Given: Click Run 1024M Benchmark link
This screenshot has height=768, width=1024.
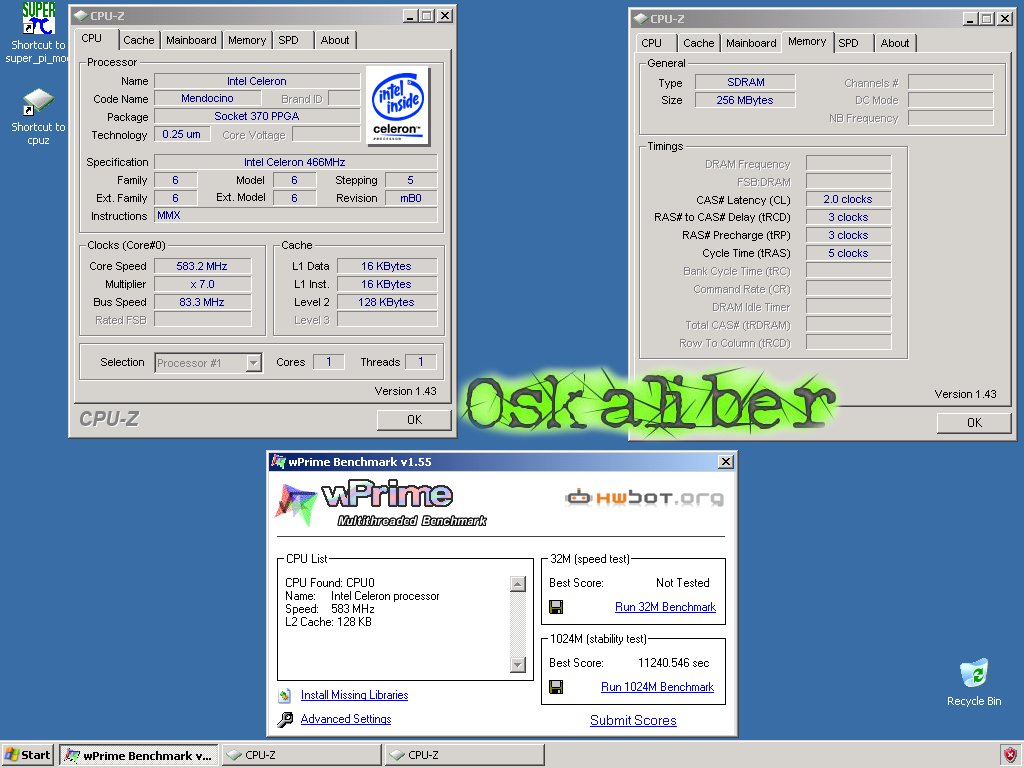Looking at the screenshot, I should [657, 687].
